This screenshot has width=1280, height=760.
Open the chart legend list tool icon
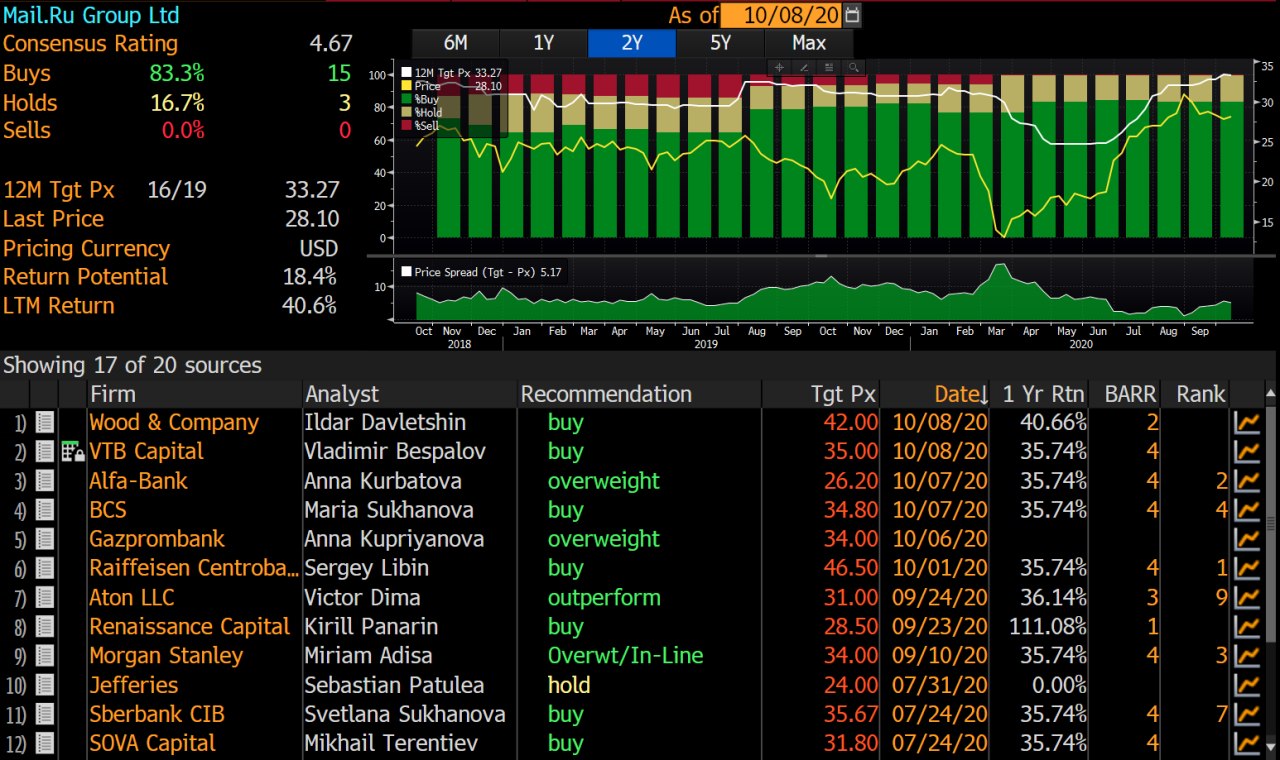[828, 67]
